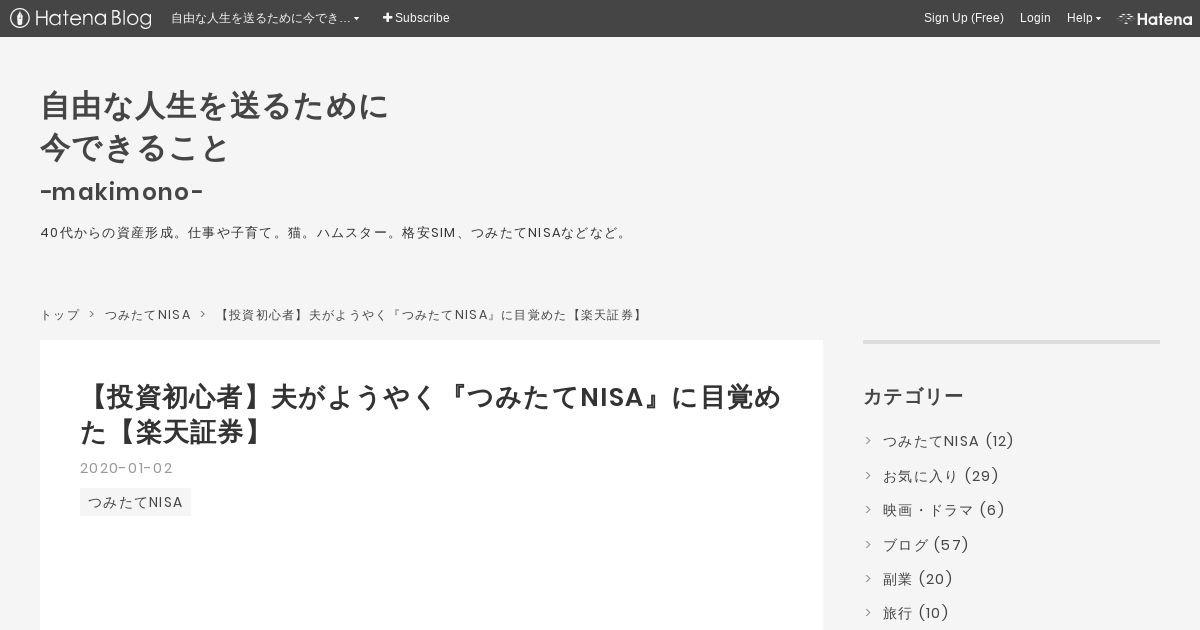Open the つみたてNISA breadcrumb link
This screenshot has width=1200, height=630.
(148, 315)
